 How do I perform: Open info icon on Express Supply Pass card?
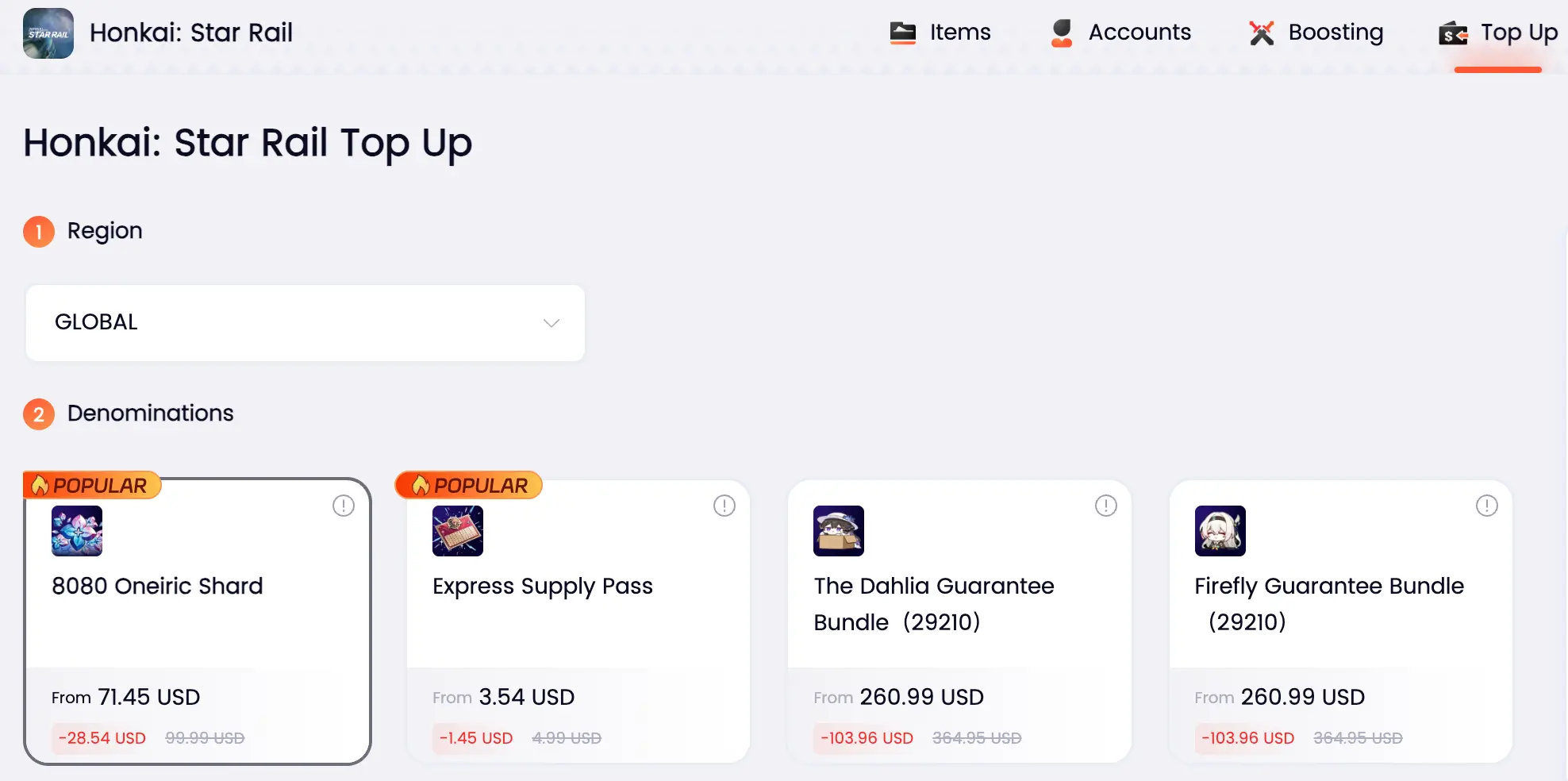point(724,506)
